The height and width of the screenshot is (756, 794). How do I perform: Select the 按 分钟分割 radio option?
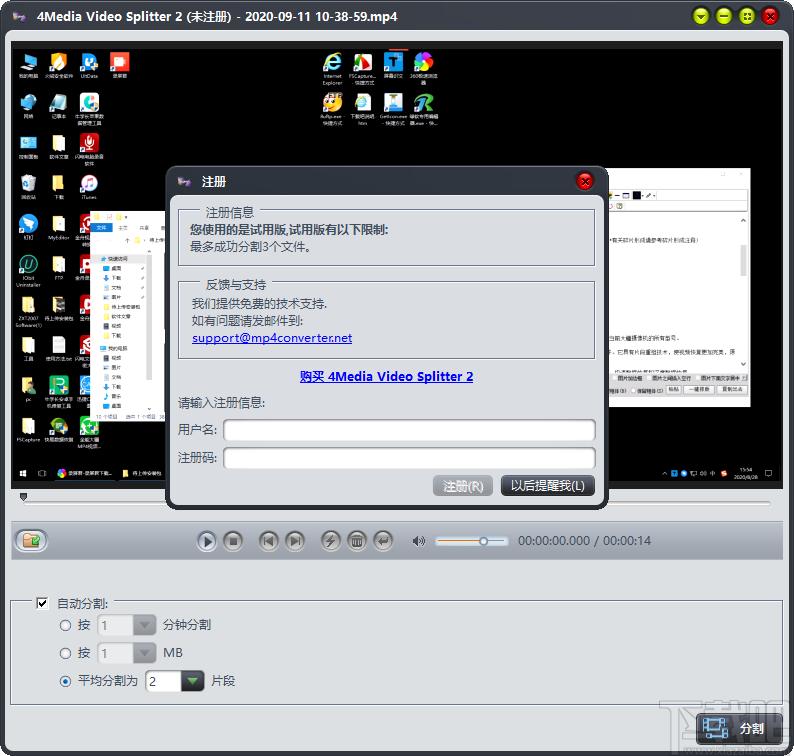pyautogui.click(x=65, y=625)
